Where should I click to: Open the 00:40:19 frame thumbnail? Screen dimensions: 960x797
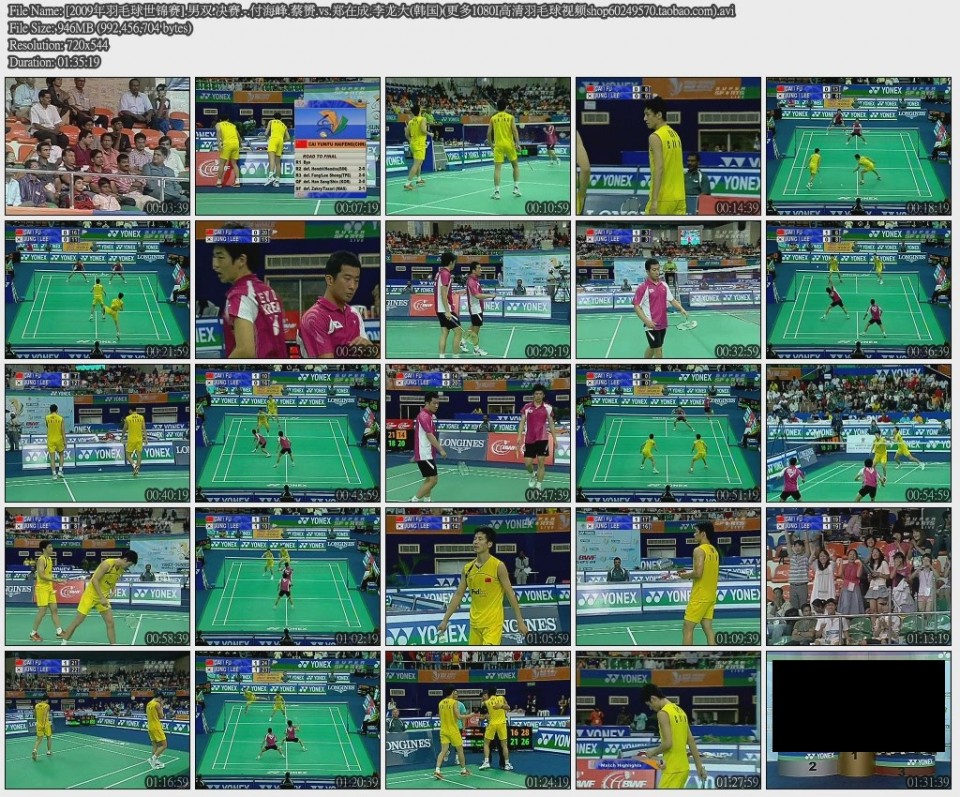tap(97, 433)
